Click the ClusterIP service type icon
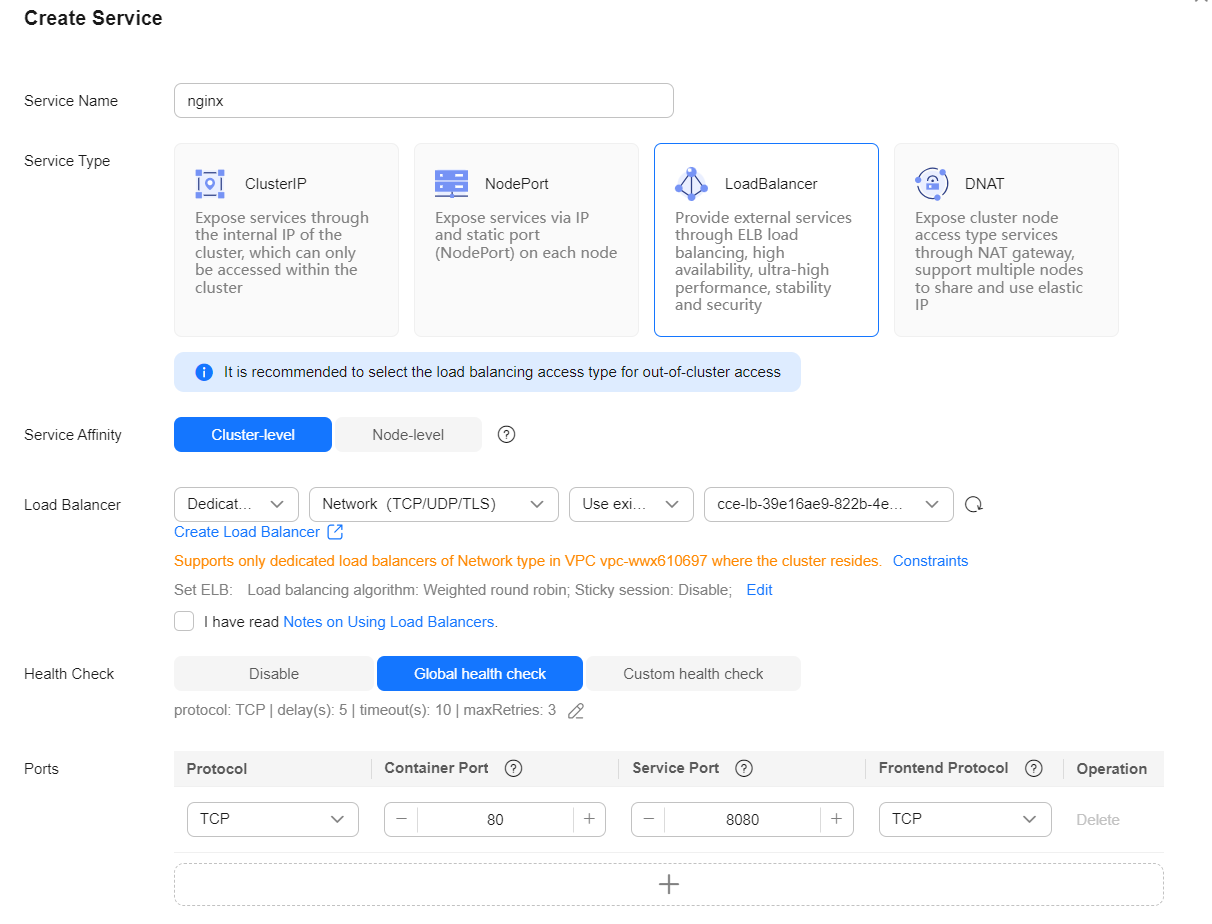 210,184
